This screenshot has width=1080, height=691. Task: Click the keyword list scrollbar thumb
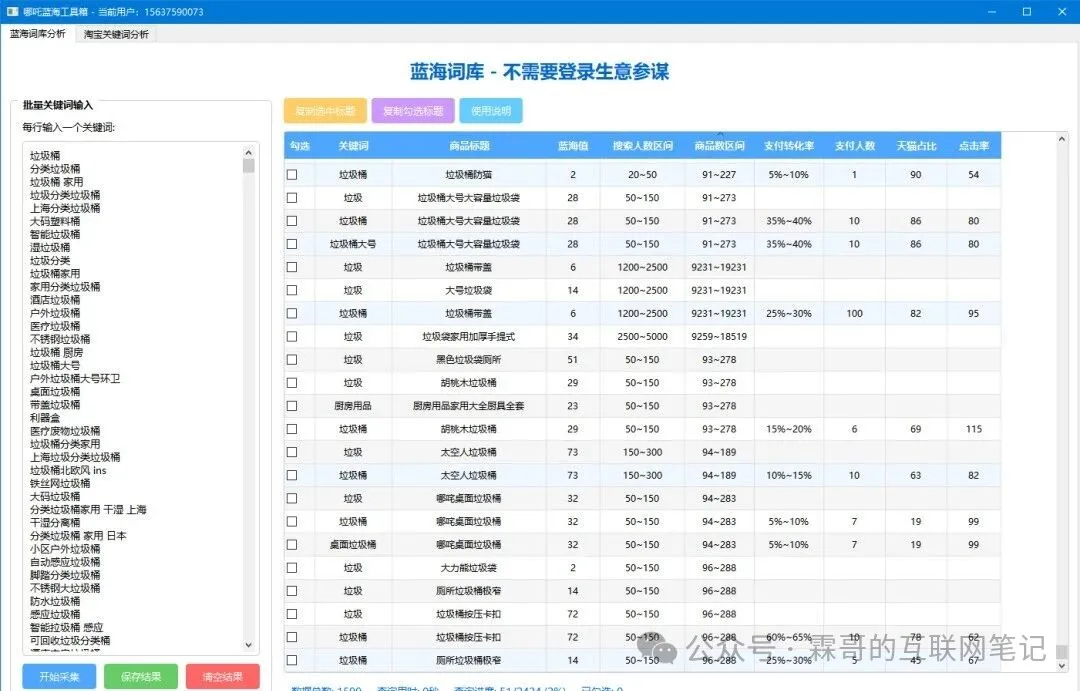pos(249,166)
